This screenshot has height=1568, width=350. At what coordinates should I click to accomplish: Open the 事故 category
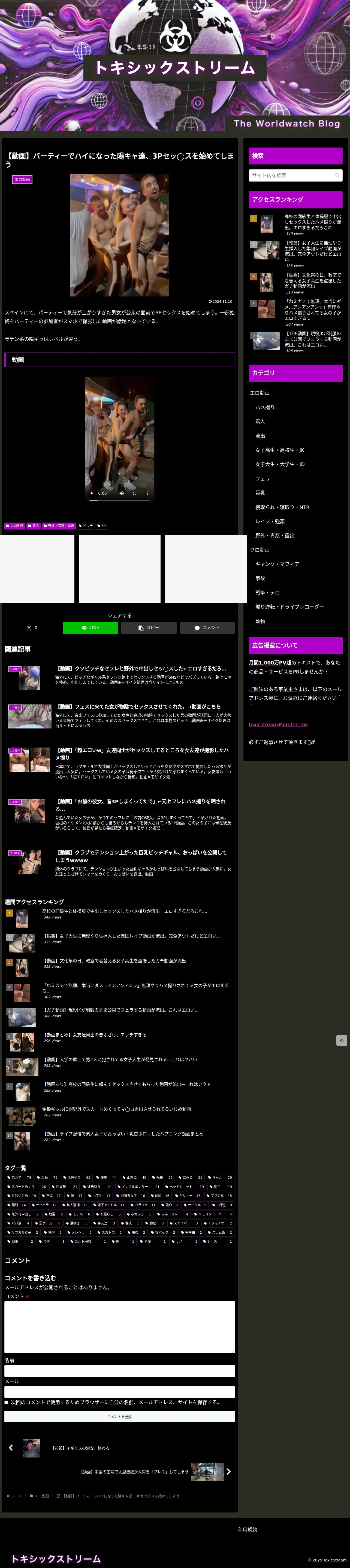click(260, 578)
